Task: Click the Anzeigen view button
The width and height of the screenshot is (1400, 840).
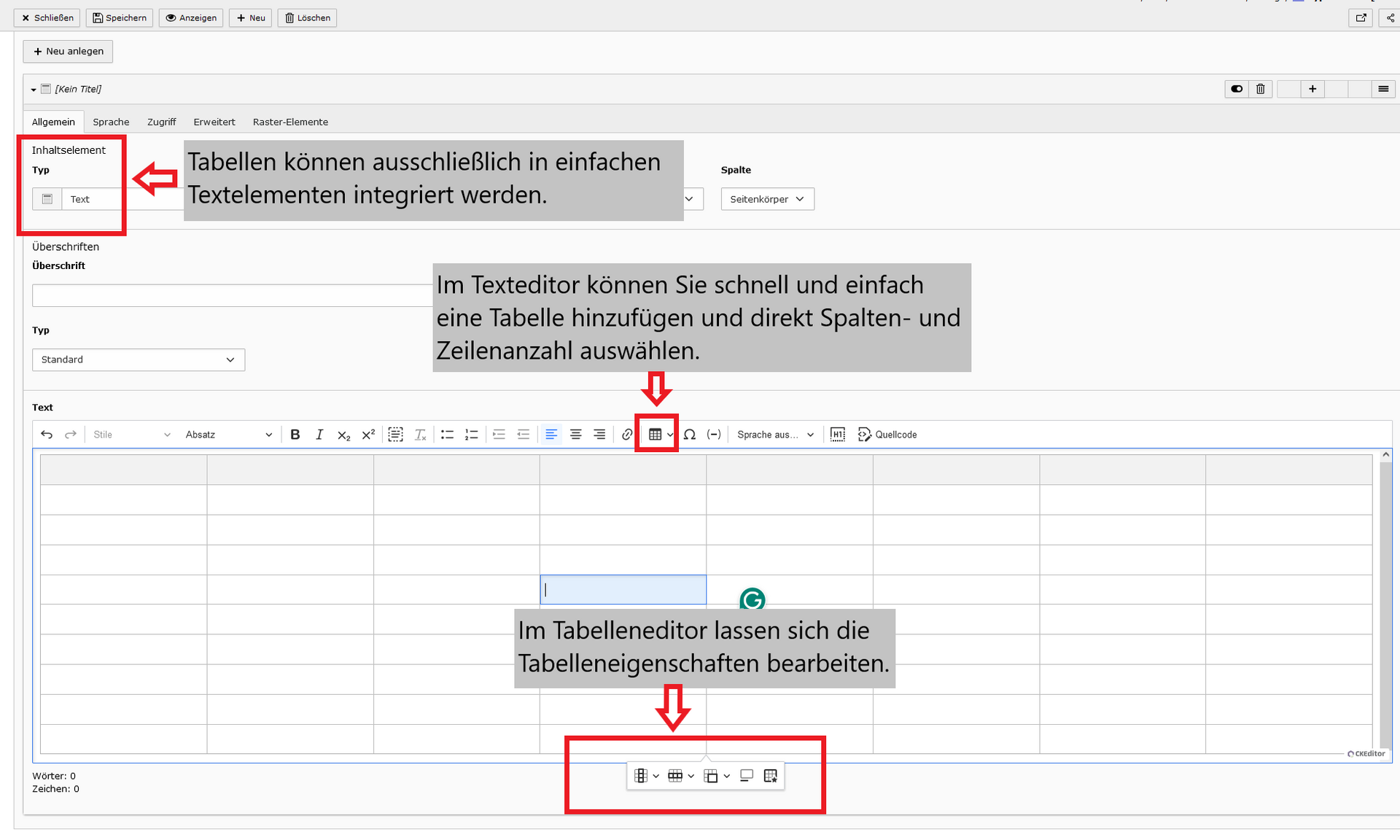Action: click(191, 17)
